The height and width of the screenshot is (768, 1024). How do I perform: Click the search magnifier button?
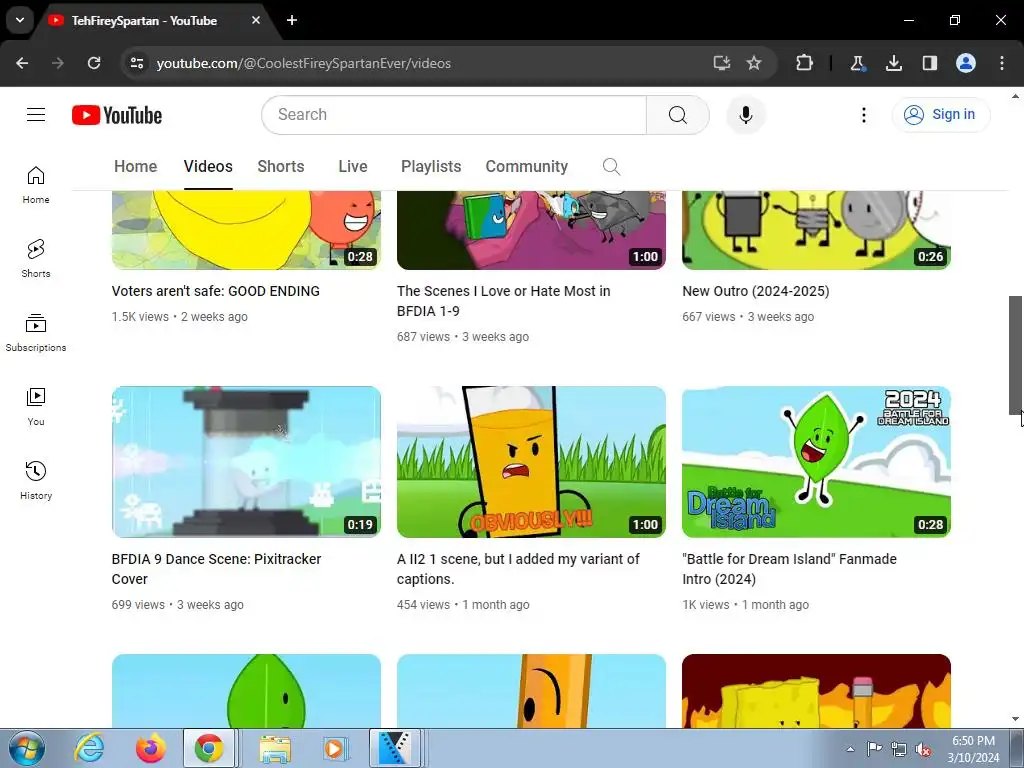(x=678, y=115)
